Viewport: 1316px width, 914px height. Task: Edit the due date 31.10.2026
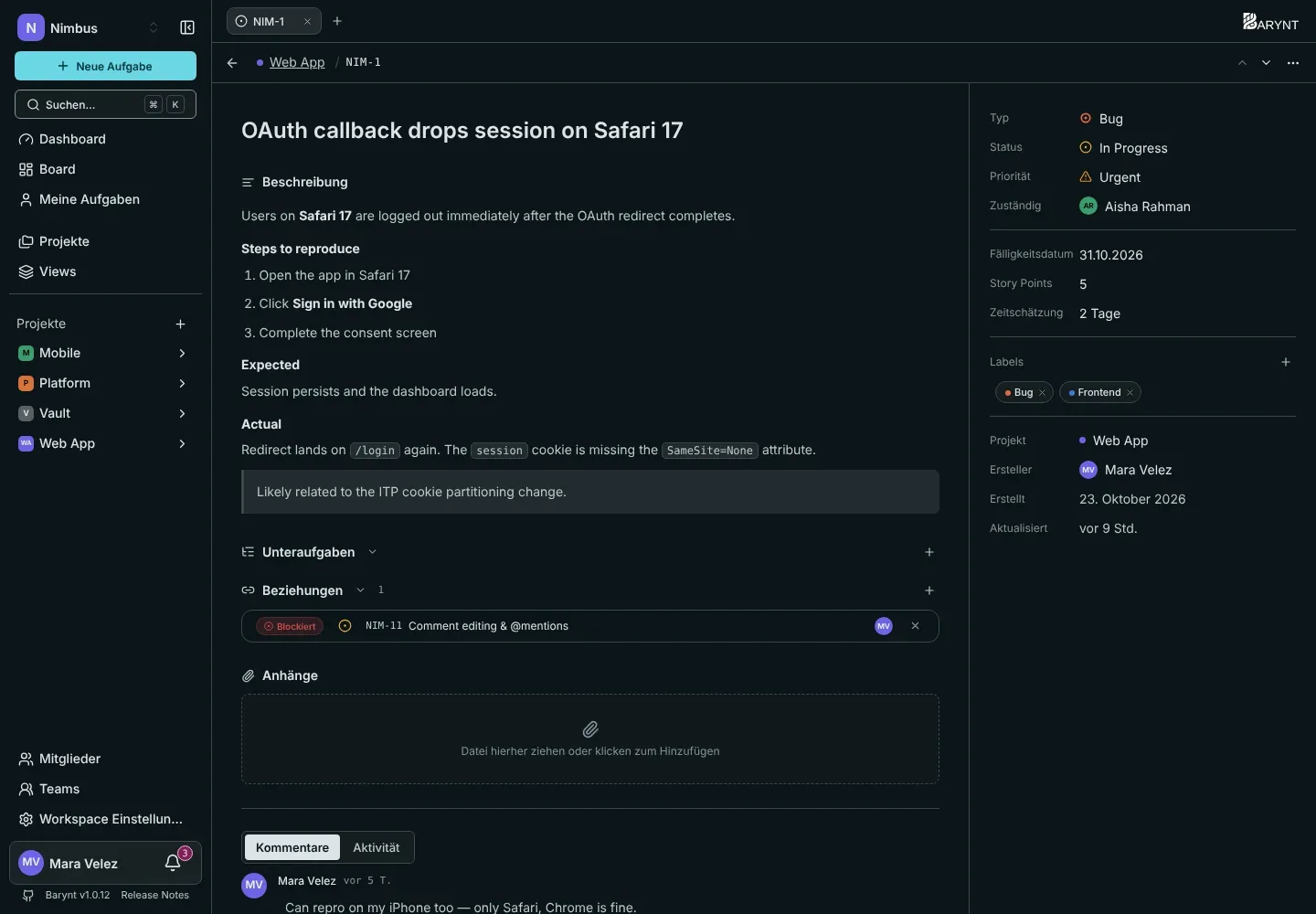point(1111,255)
